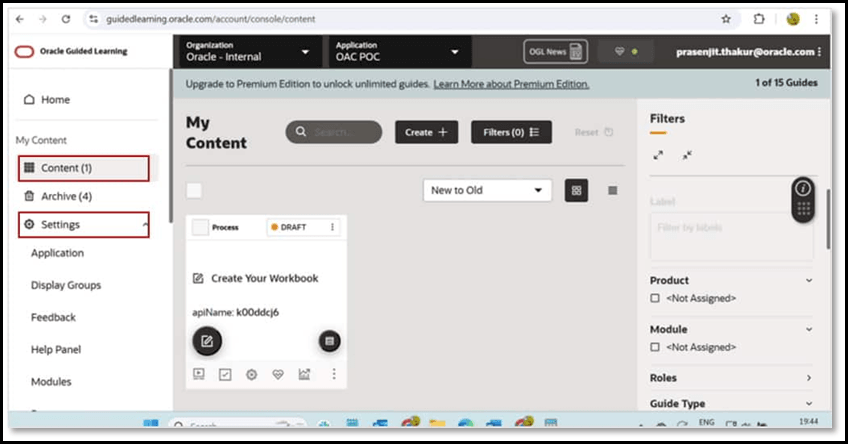
Task: Click the checkmark icon on card footer
Action: [225, 374]
